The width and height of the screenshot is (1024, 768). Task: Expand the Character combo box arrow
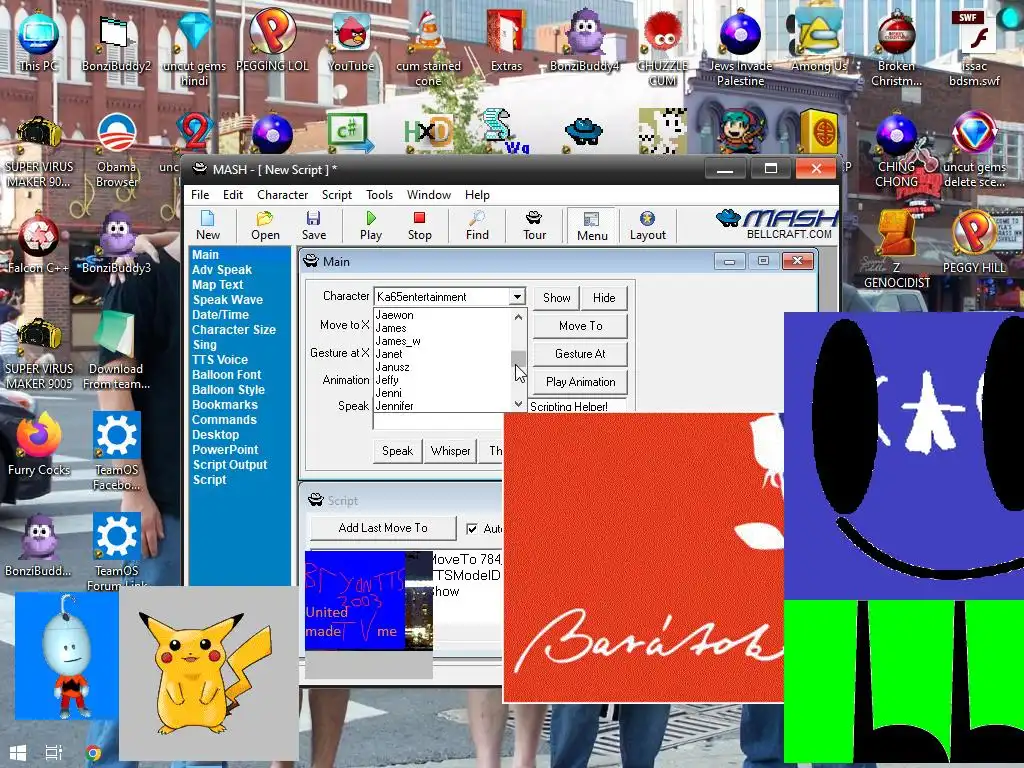click(x=517, y=296)
